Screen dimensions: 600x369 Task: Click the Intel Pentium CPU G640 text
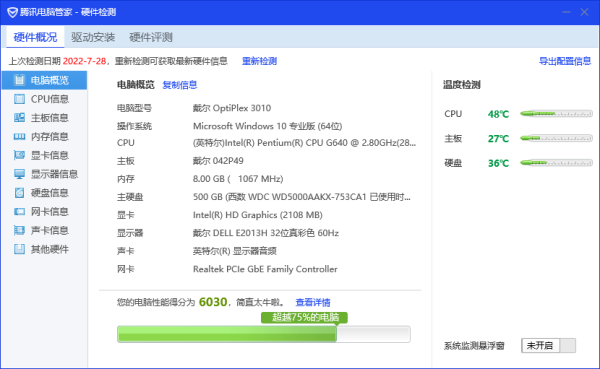(x=304, y=143)
